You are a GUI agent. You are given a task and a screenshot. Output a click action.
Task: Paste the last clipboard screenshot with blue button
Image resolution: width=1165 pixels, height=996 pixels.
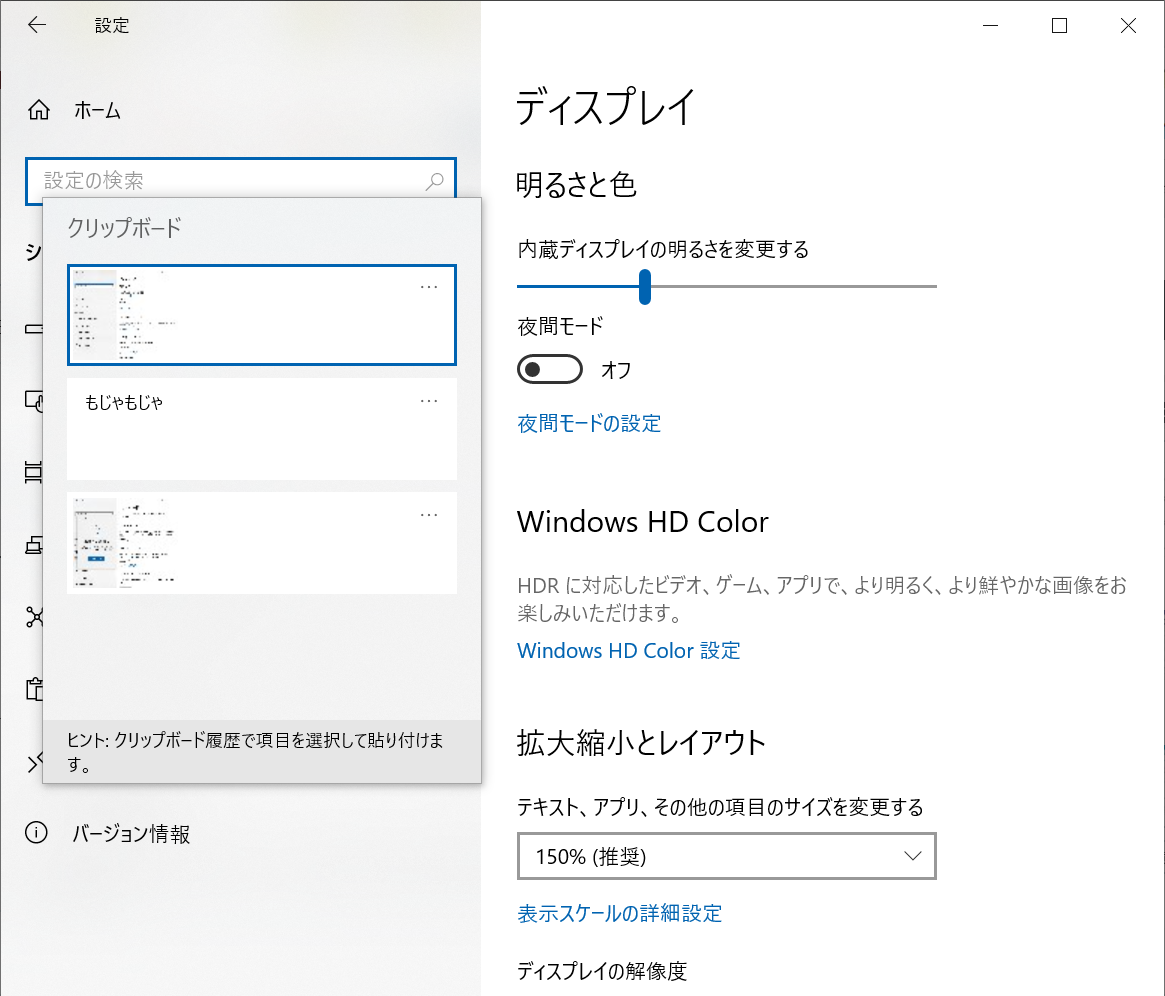(262, 543)
